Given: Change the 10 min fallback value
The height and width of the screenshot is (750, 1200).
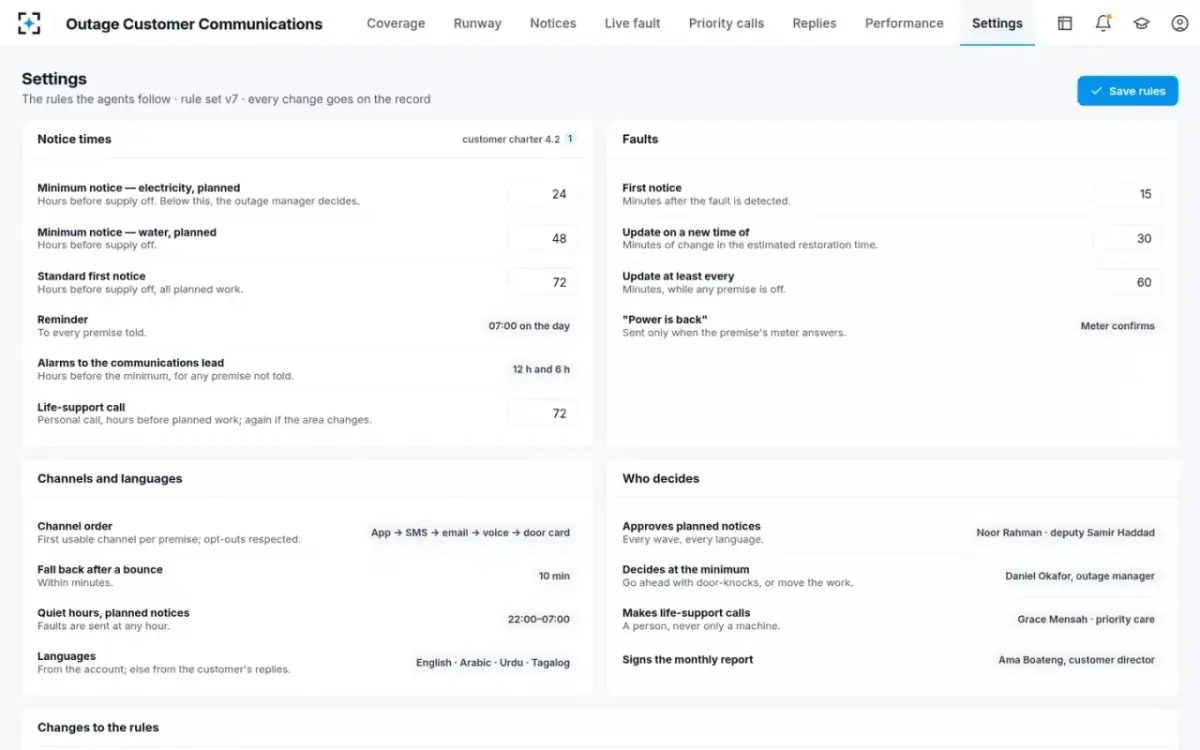Looking at the screenshot, I should [554, 576].
